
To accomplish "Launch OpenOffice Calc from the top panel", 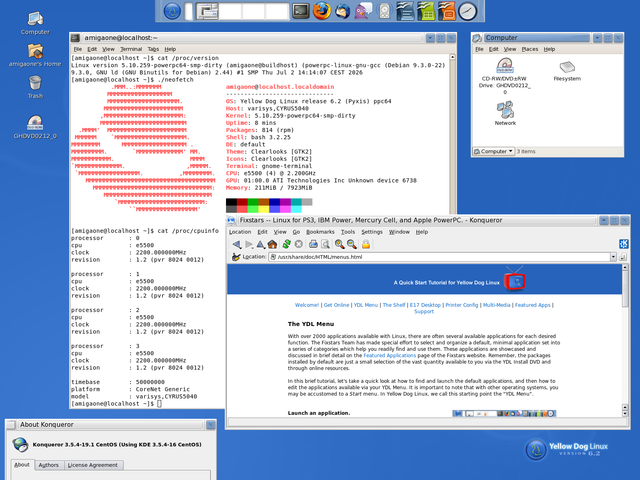I will [x=426, y=11].
